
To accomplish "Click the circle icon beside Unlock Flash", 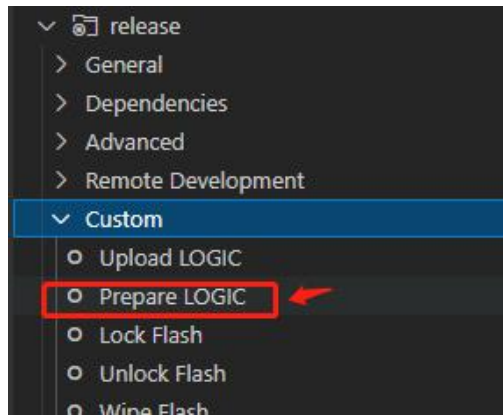I will coord(75,373).
